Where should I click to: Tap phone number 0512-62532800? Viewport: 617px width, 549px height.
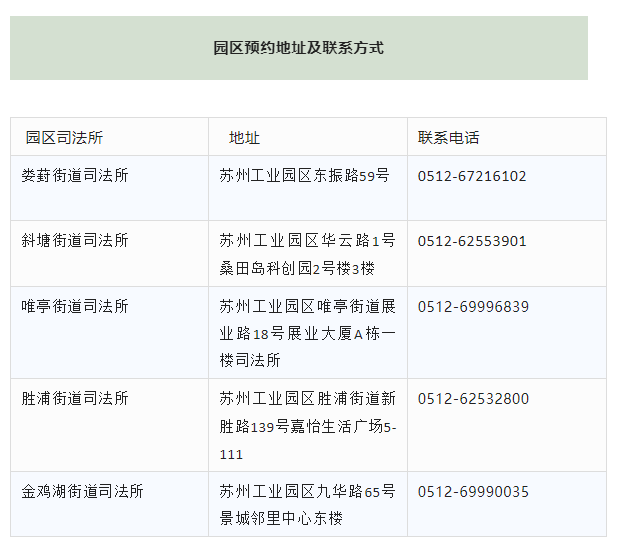[x=473, y=399]
